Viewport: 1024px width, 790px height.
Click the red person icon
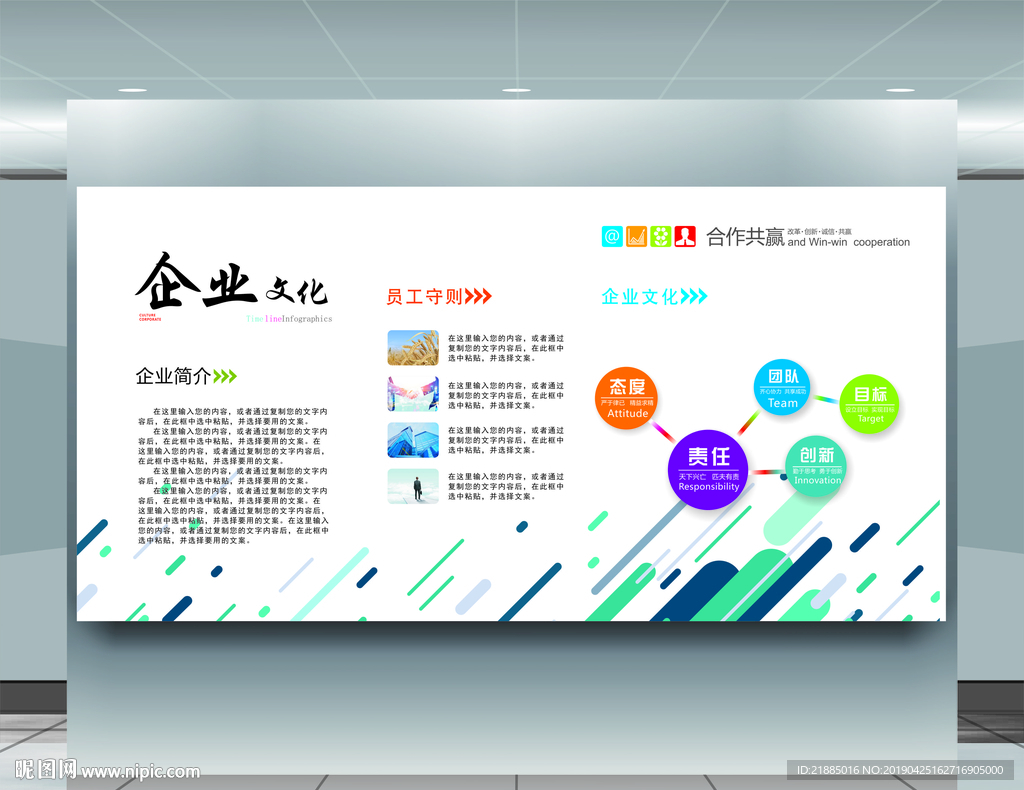click(685, 236)
